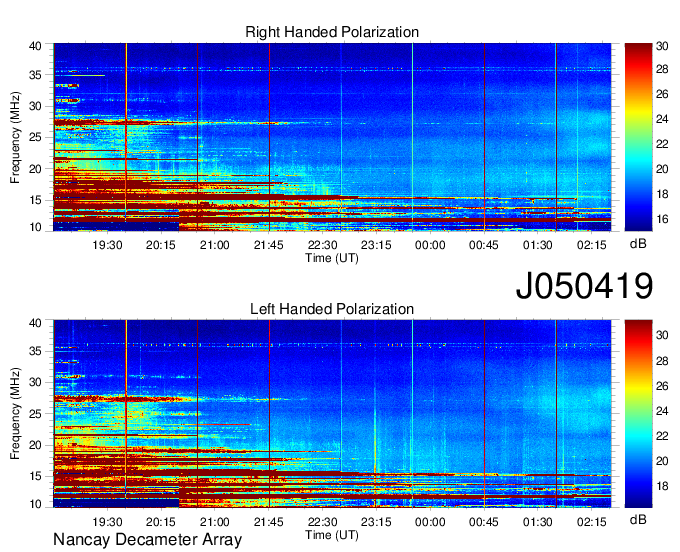Click the 02:15 time tick on Right Handed plot
Image resolution: width=680 pixels, height=552 pixels.
[x=592, y=245]
